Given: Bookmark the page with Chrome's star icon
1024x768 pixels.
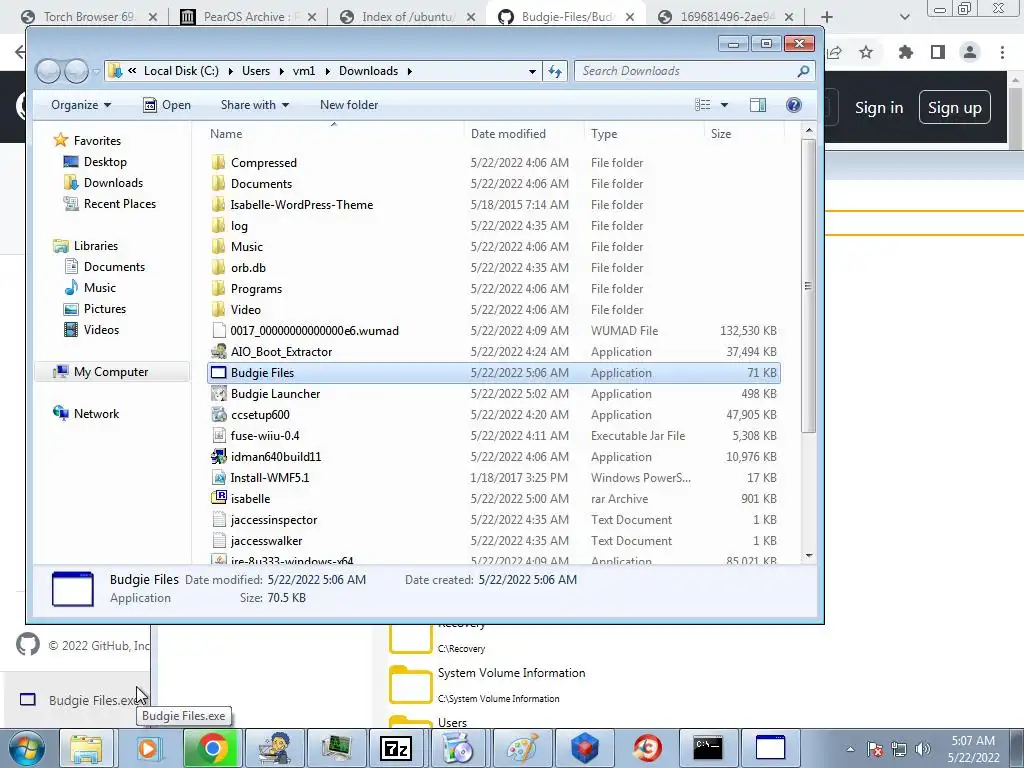Looking at the screenshot, I should [x=866, y=52].
